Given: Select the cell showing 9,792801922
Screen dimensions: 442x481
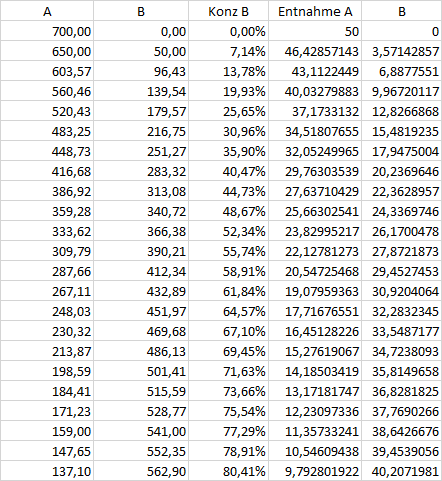Looking at the screenshot, I should point(315,471).
